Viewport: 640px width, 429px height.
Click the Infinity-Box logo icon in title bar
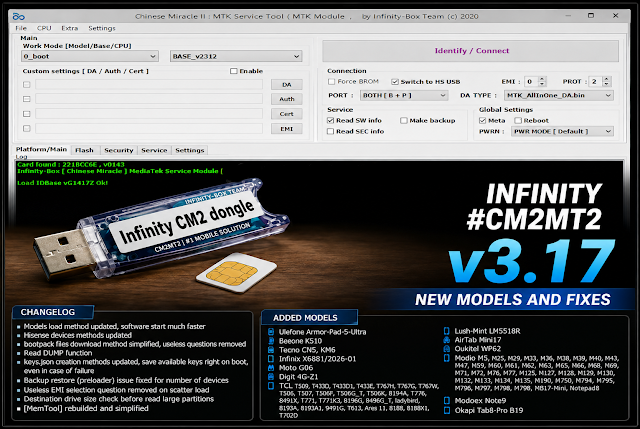[19, 16]
